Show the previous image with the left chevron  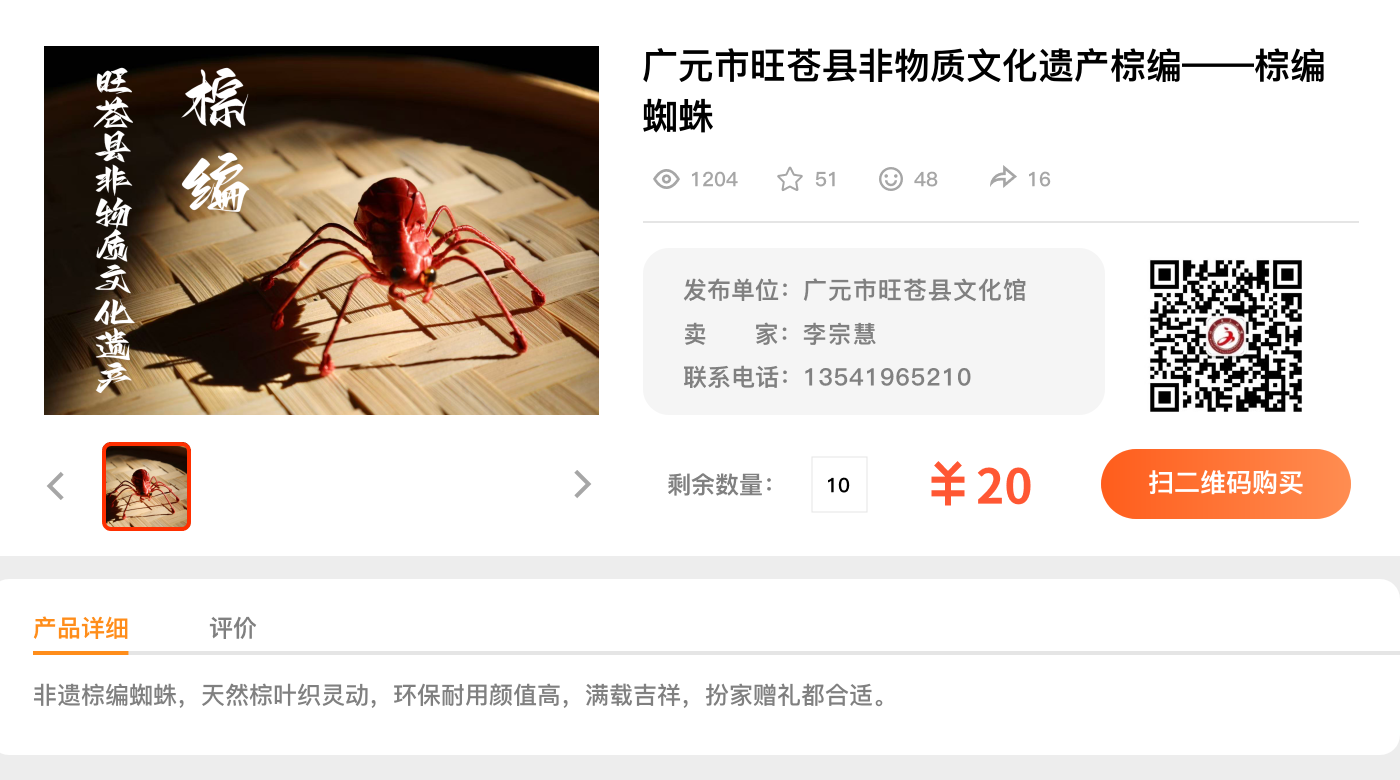pos(56,486)
